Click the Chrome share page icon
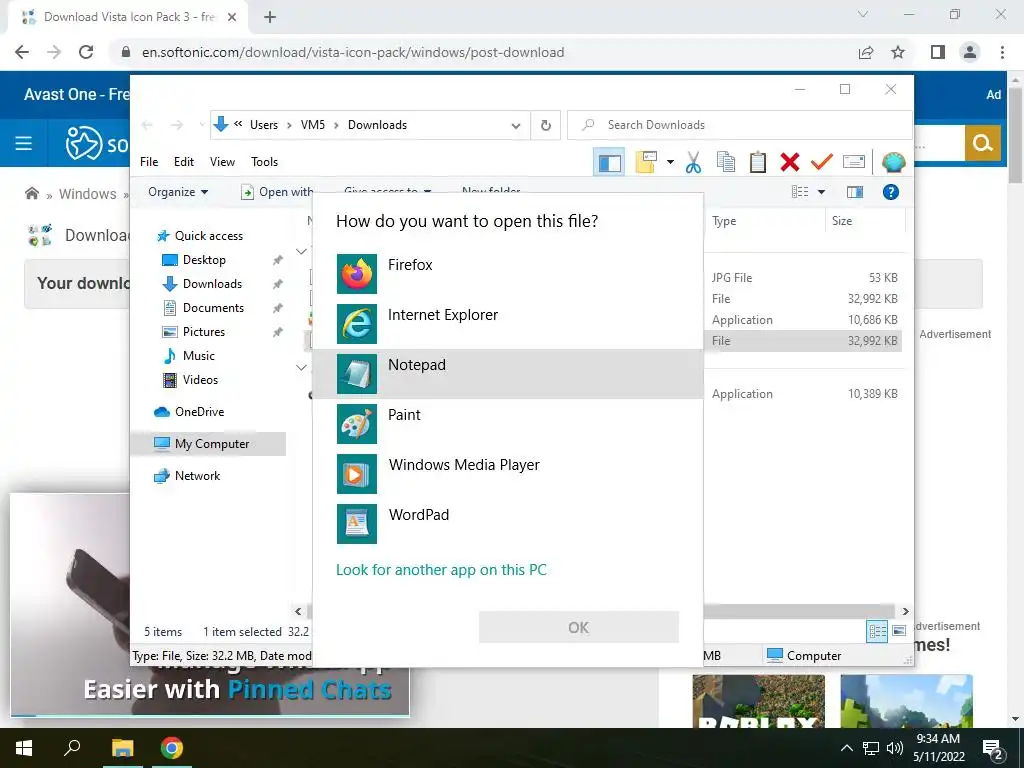 (866, 52)
